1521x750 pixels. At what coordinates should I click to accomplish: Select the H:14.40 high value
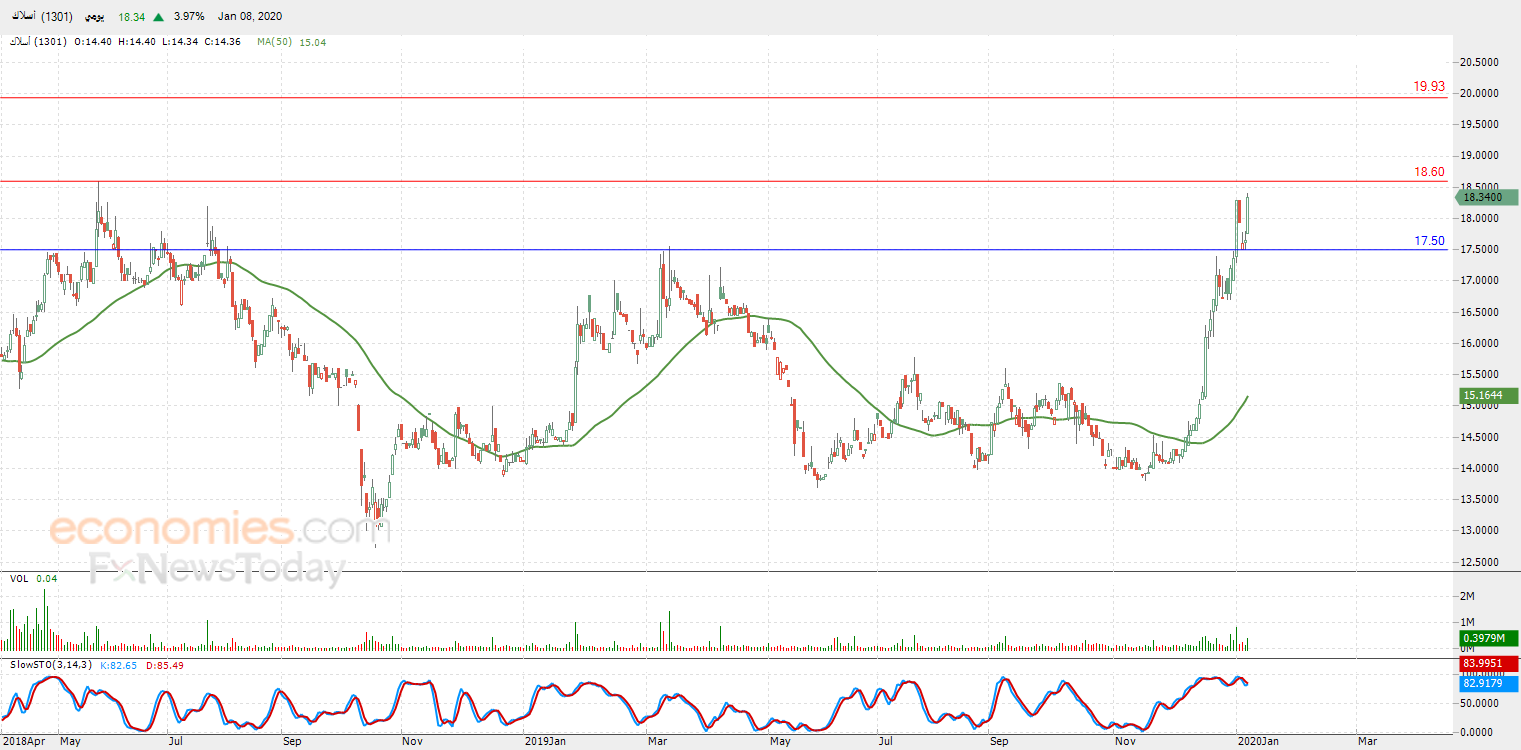point(138,42)
